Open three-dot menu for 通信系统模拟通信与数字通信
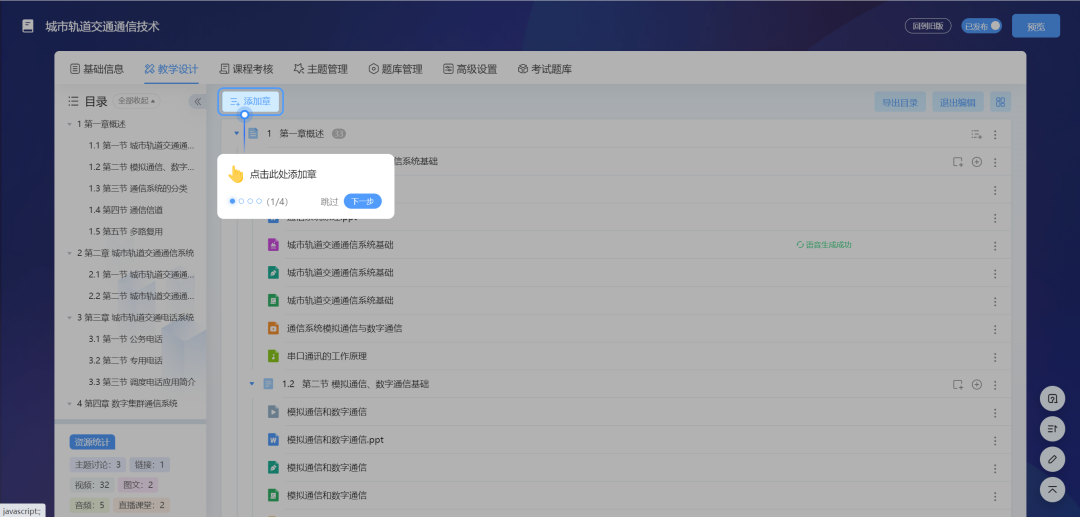Screen dimensions: 1080x517 click(995, 329)
